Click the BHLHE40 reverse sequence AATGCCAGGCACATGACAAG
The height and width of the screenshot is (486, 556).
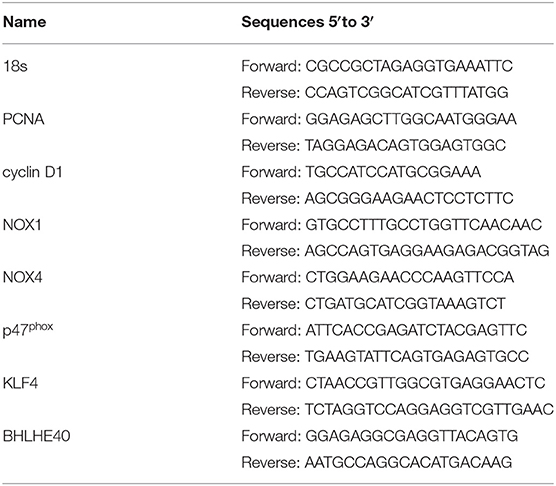coord(408,462)
